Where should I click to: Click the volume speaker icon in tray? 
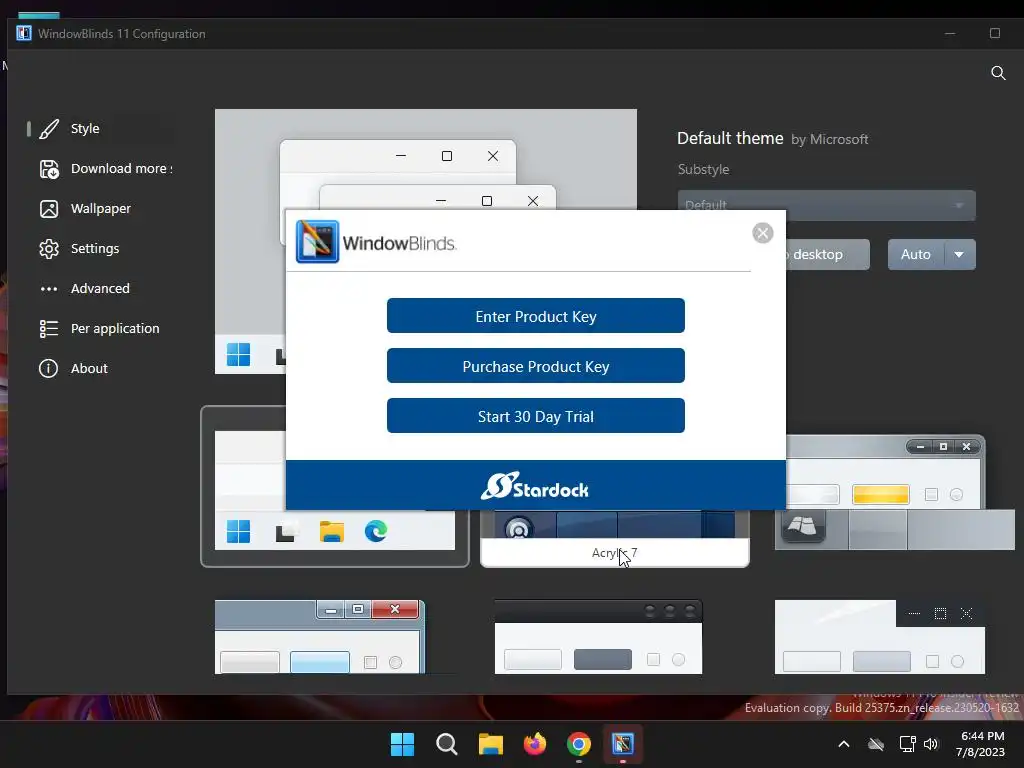931,744
